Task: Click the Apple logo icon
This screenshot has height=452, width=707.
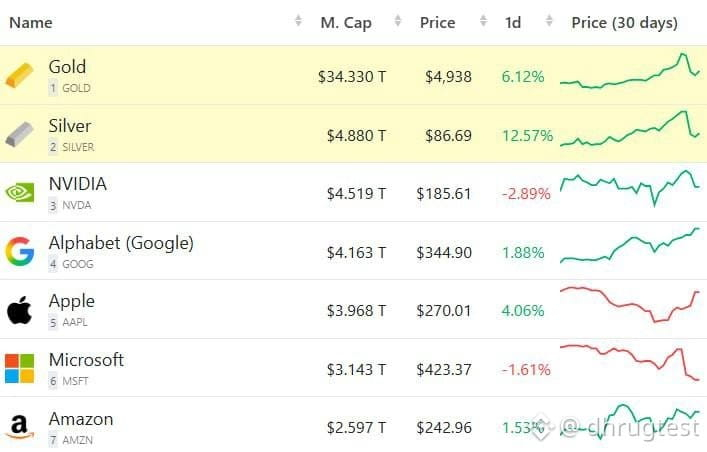Action: coord(19,310)
